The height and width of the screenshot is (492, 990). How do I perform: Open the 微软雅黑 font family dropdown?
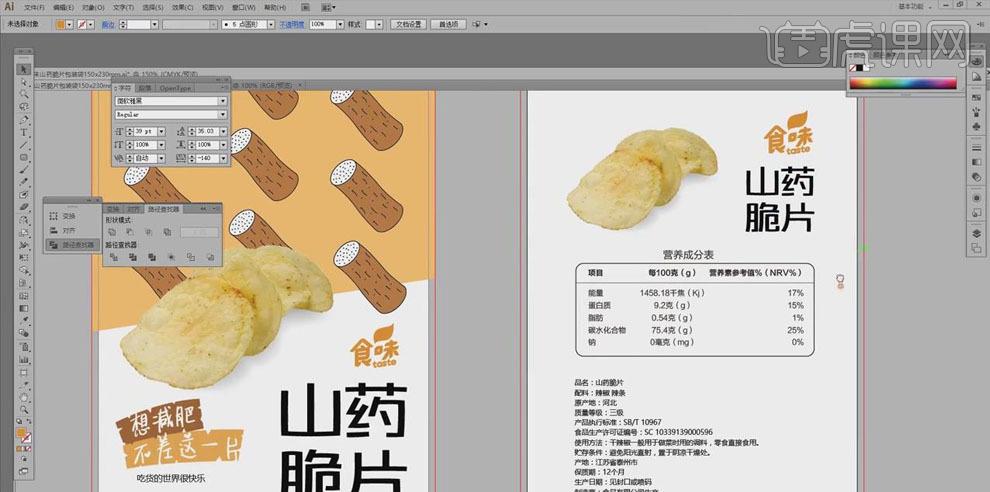tap(222, 101)
